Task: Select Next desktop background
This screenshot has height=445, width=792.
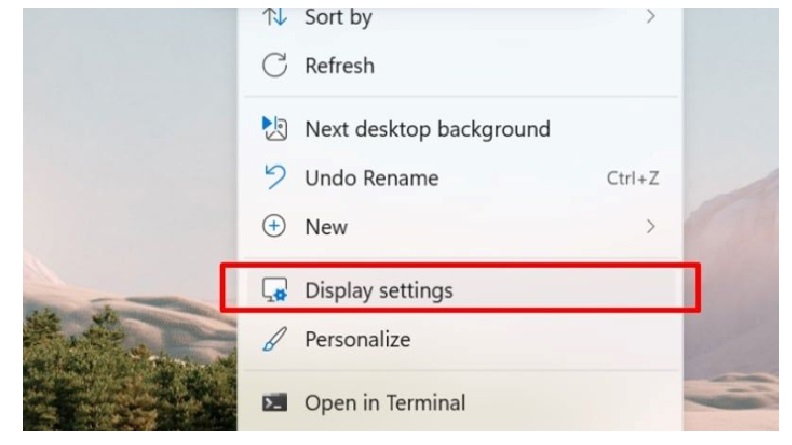Action: pyautogui.click(x=427, y=129)
